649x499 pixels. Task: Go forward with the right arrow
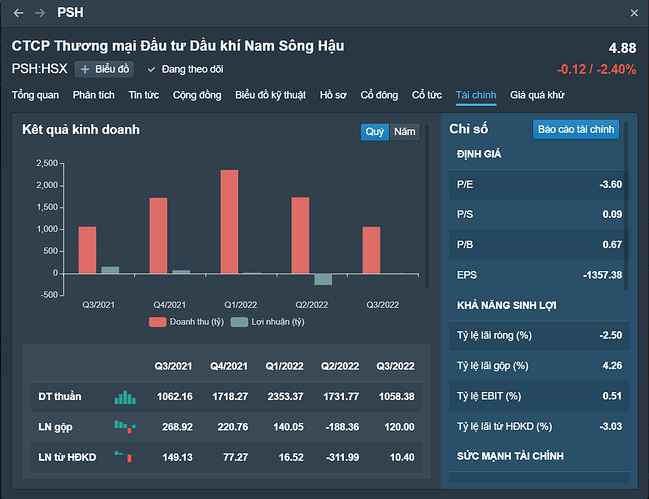click(40, 13)
